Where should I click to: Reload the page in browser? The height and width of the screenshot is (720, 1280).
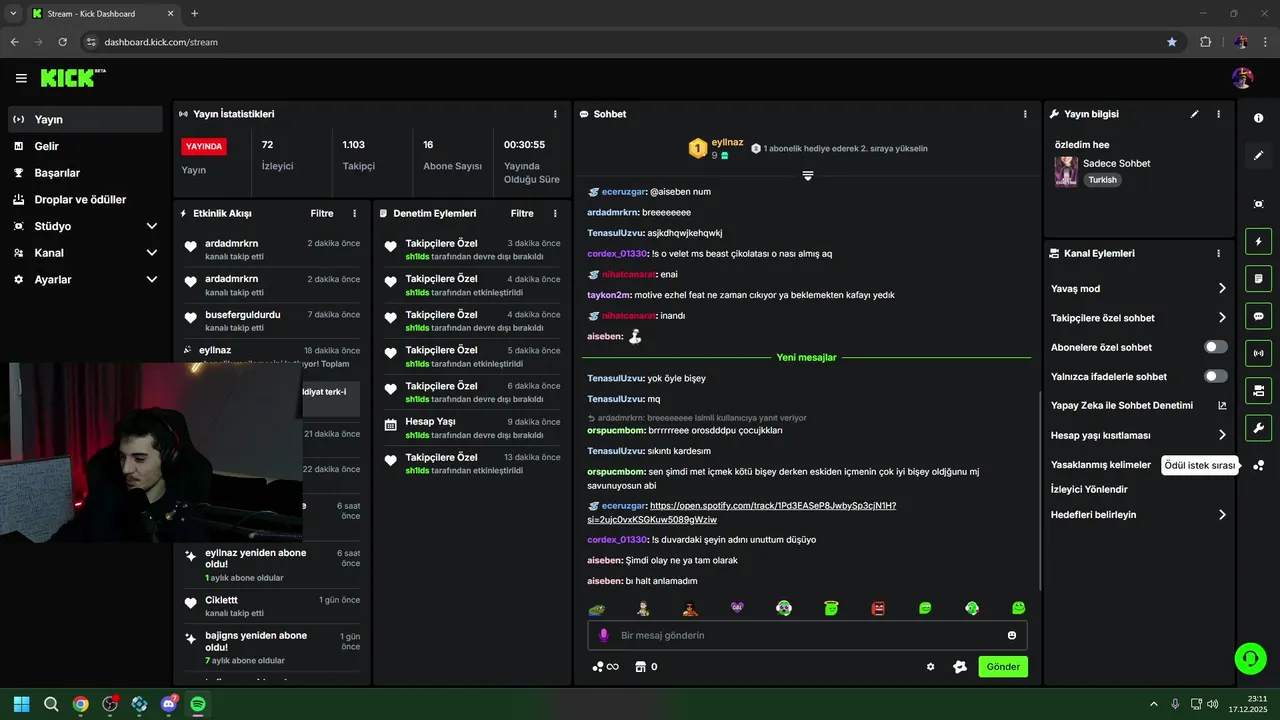click(63, 42)
